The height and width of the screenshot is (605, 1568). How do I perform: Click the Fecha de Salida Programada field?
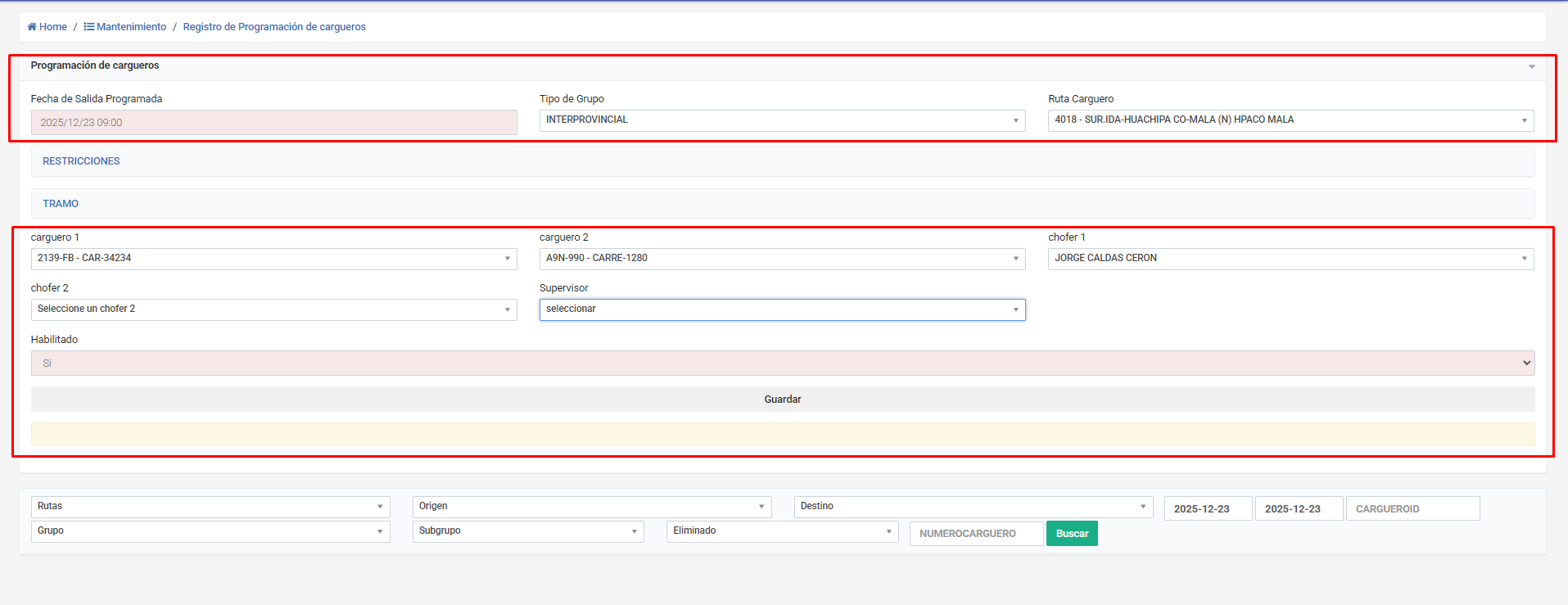(x=273, y=123)
